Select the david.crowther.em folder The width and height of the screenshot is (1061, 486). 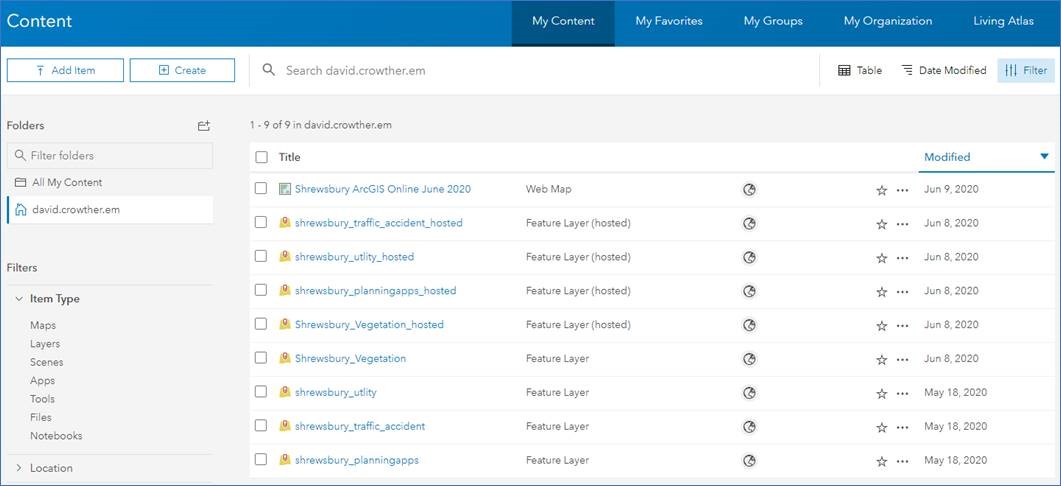click(x=110, y=210)
